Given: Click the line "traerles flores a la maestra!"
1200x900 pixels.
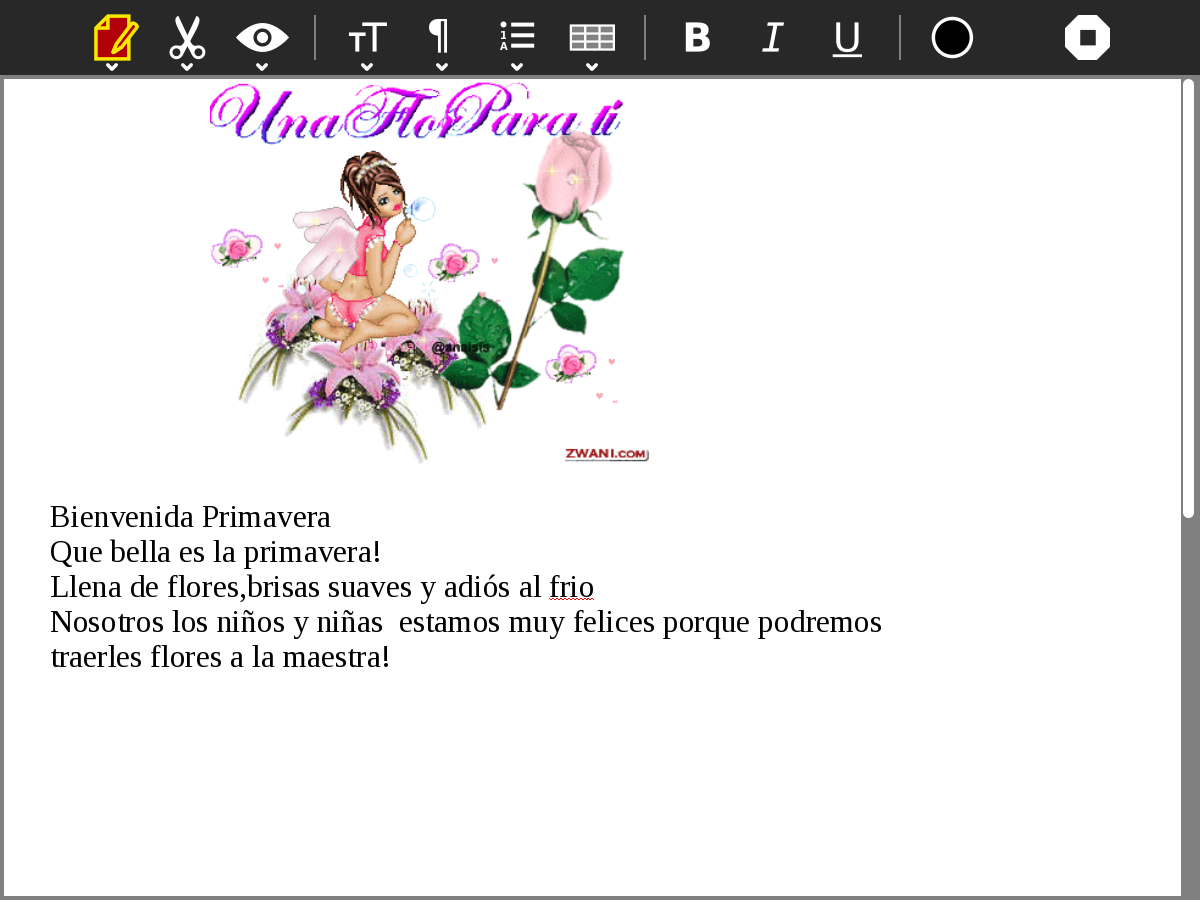Looking at the screenshot, I should [220, 657].
